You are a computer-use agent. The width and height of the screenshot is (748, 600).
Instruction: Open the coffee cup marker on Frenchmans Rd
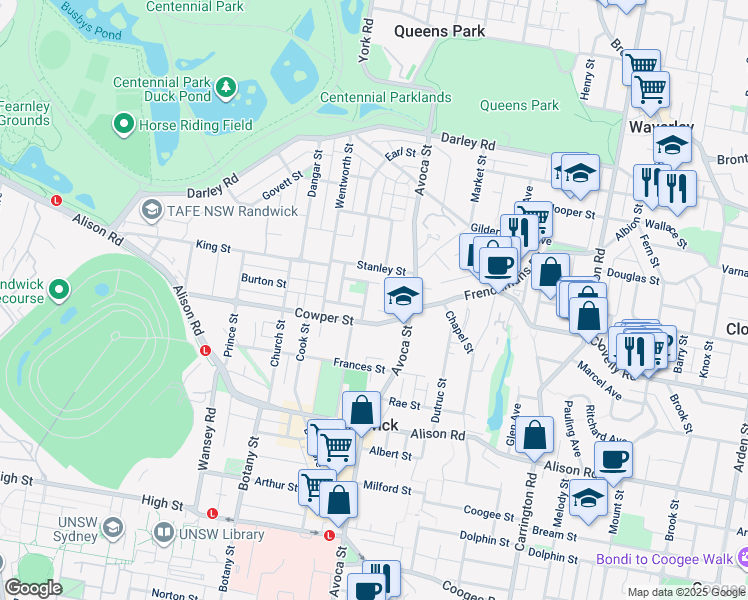(498, 269)
